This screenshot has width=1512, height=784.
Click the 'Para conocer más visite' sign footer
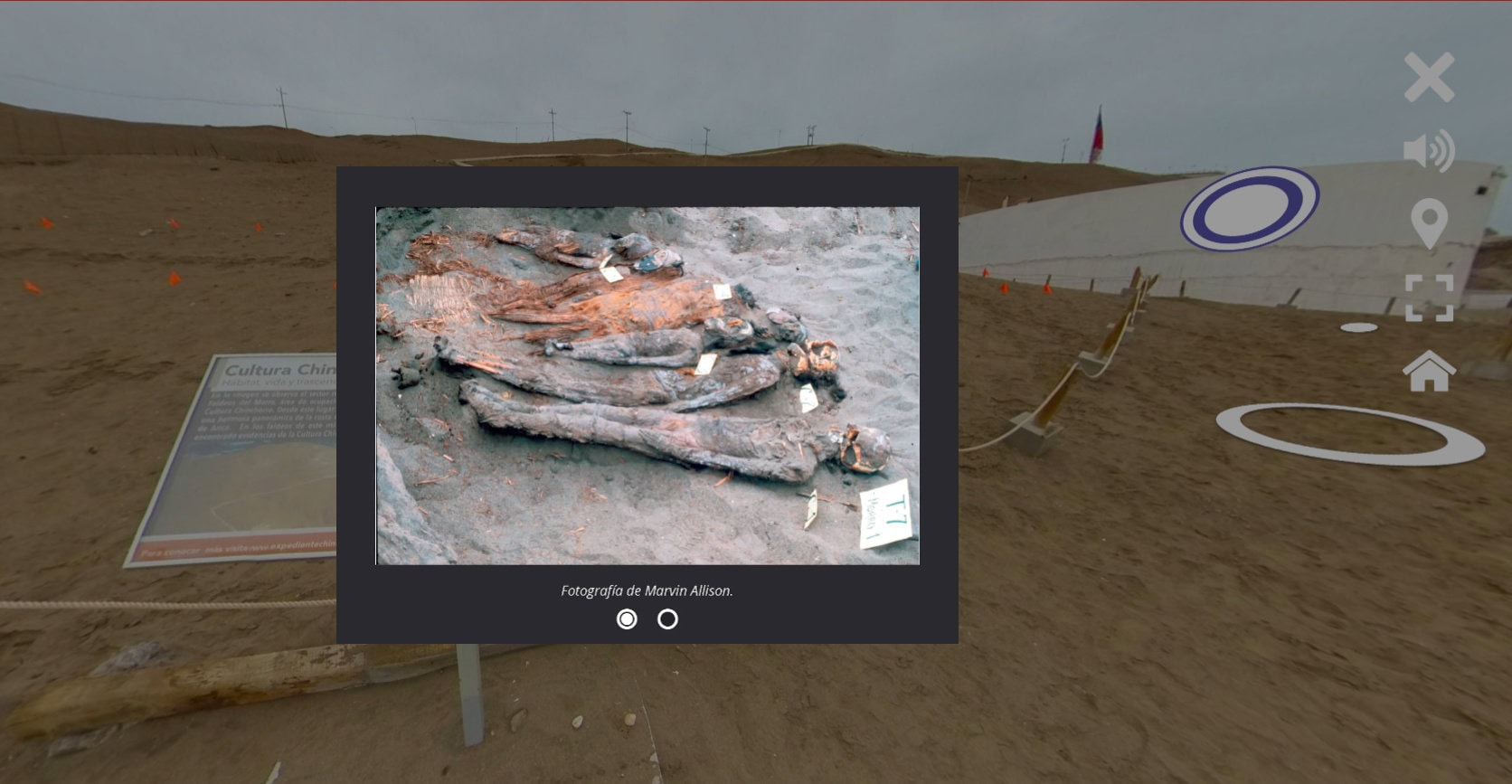tap(237, 550)
